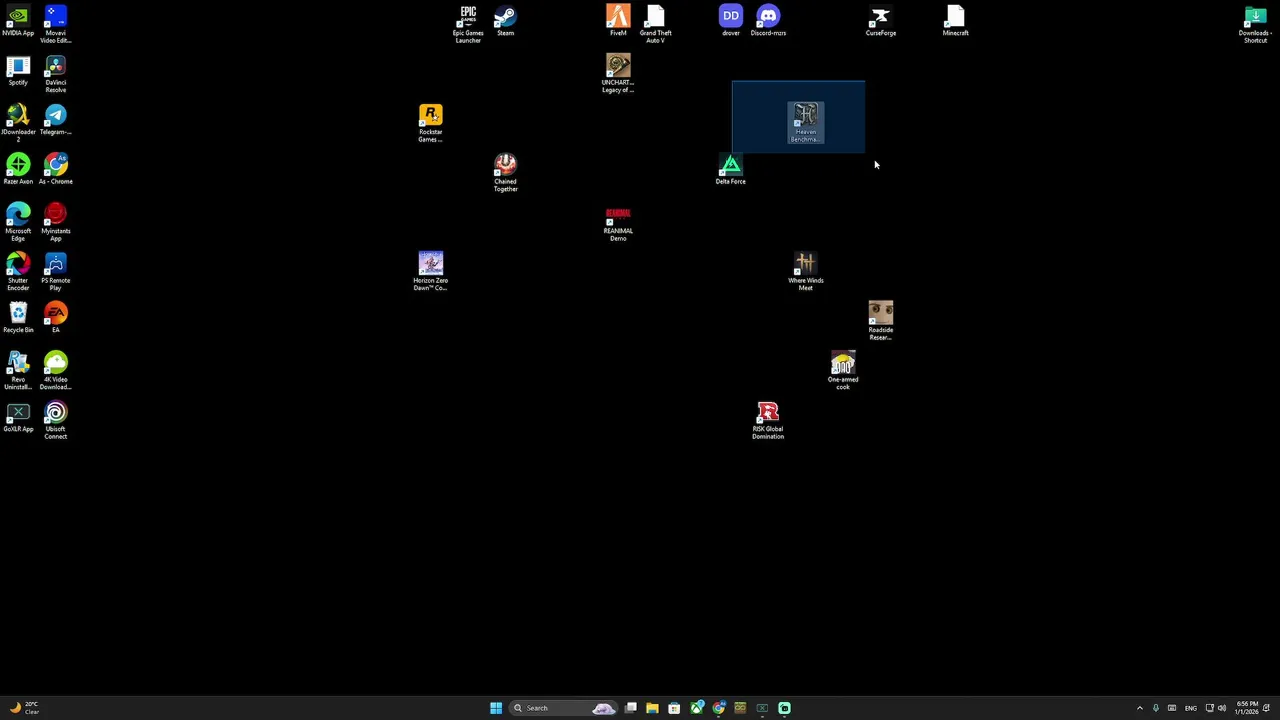Select the Steam desktop shortcut
Viewport: 1280px width, 720px height.
505,22
